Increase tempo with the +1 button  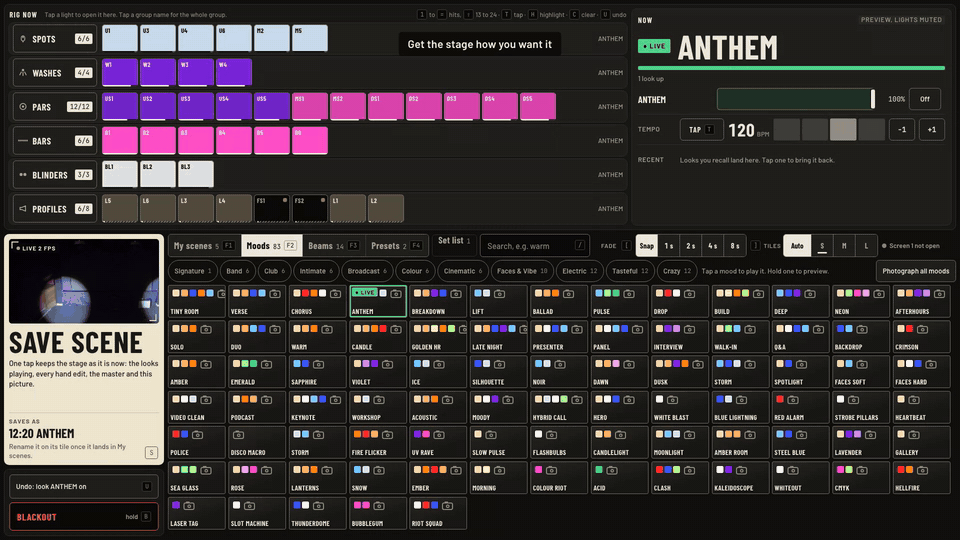point(932,129)
